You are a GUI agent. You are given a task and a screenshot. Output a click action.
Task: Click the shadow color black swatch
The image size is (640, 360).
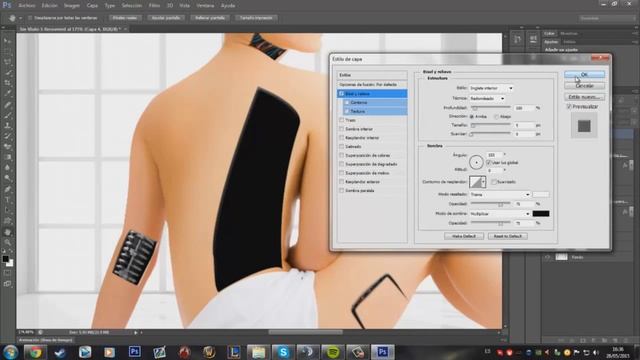point(541,214)
